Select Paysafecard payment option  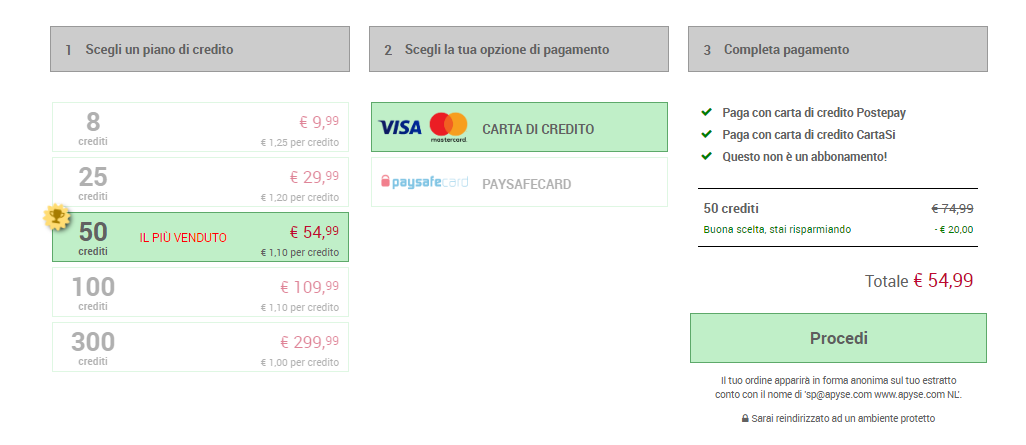click(519, 183)
